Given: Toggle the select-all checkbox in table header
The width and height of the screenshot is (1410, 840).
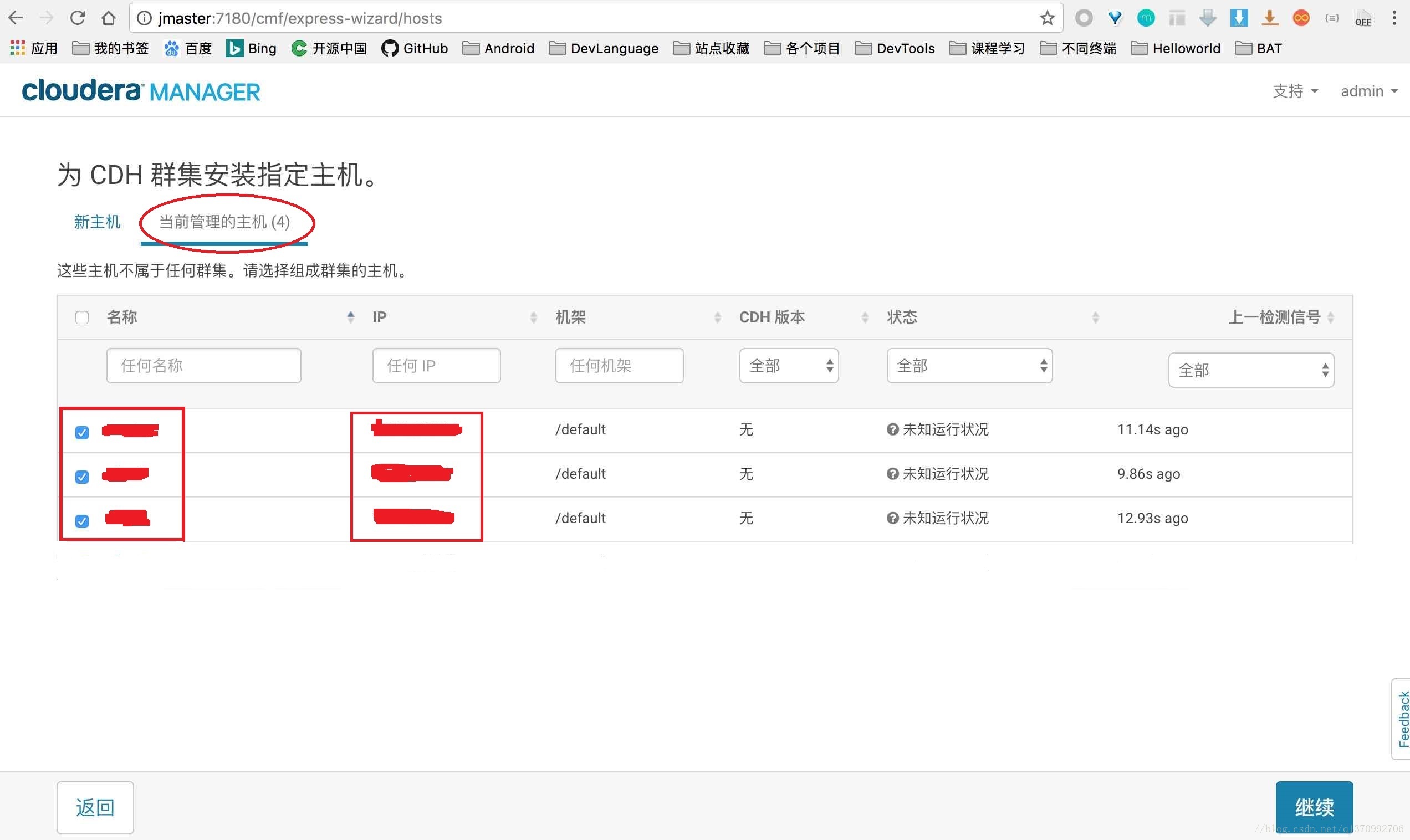Looking at the screenshot, I should pyautogui.click(x=82, y=317).
